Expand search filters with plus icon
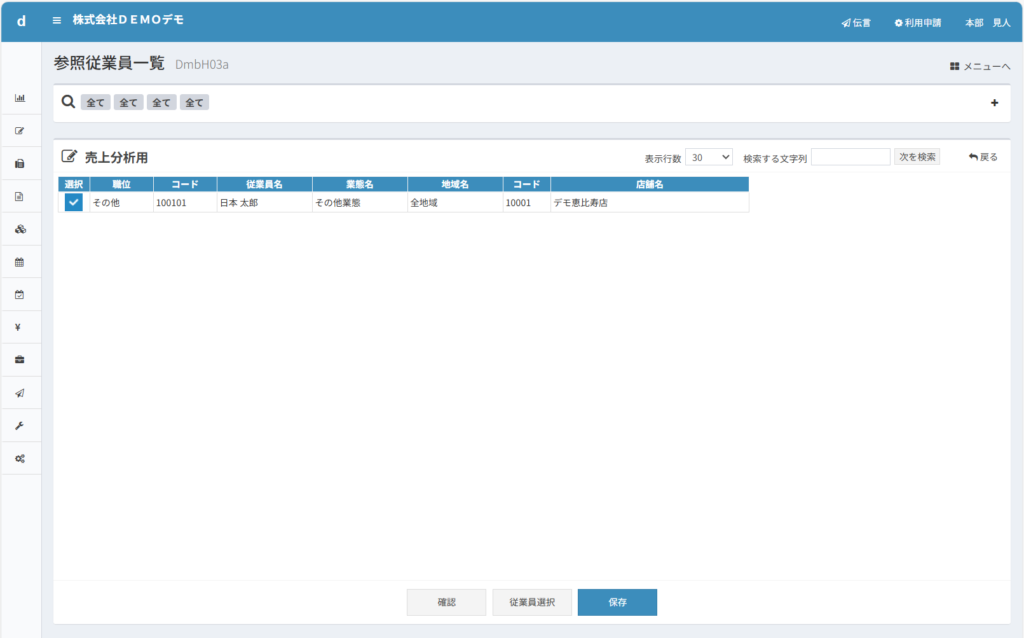 994,103
